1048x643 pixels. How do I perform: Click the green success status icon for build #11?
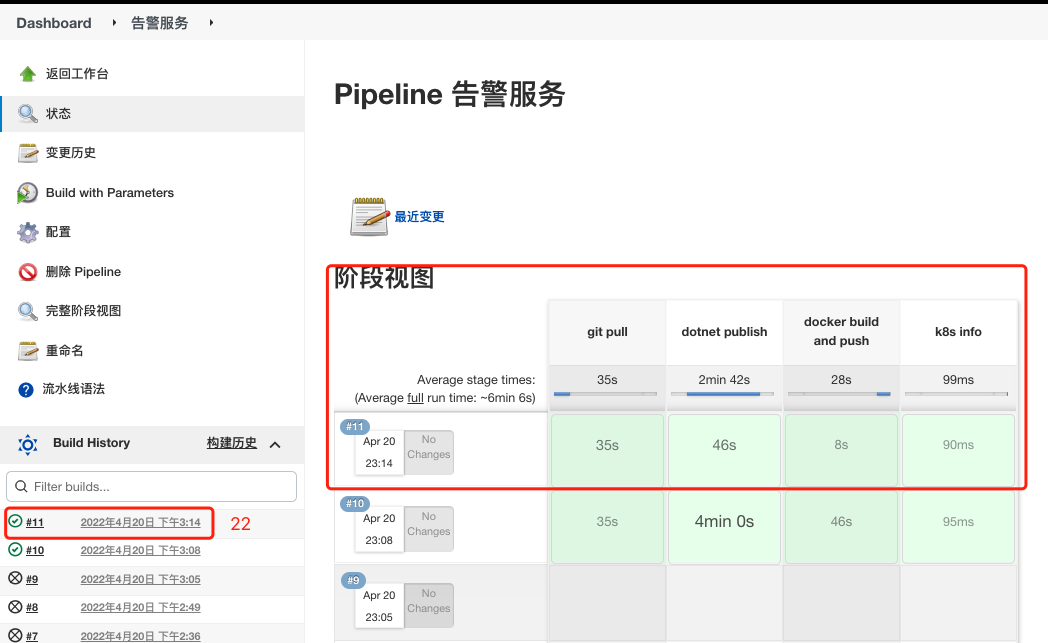tap(15, 522)
